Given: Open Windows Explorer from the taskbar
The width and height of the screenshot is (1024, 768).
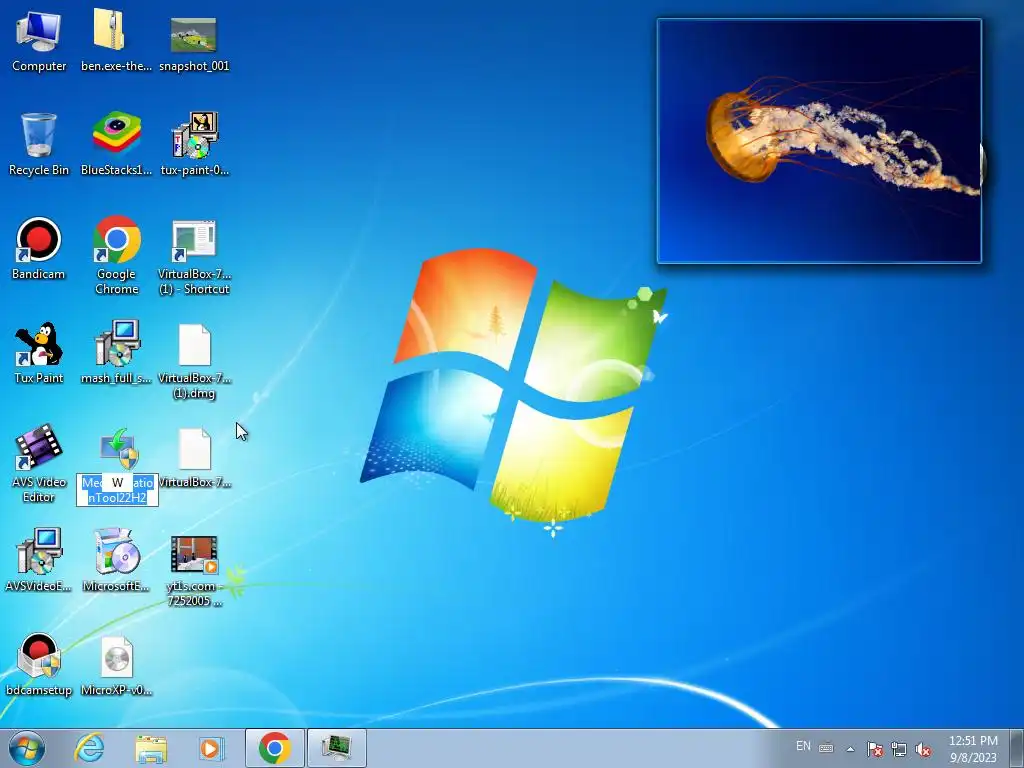Looking at the screenshot, I should tap(151, 748).
